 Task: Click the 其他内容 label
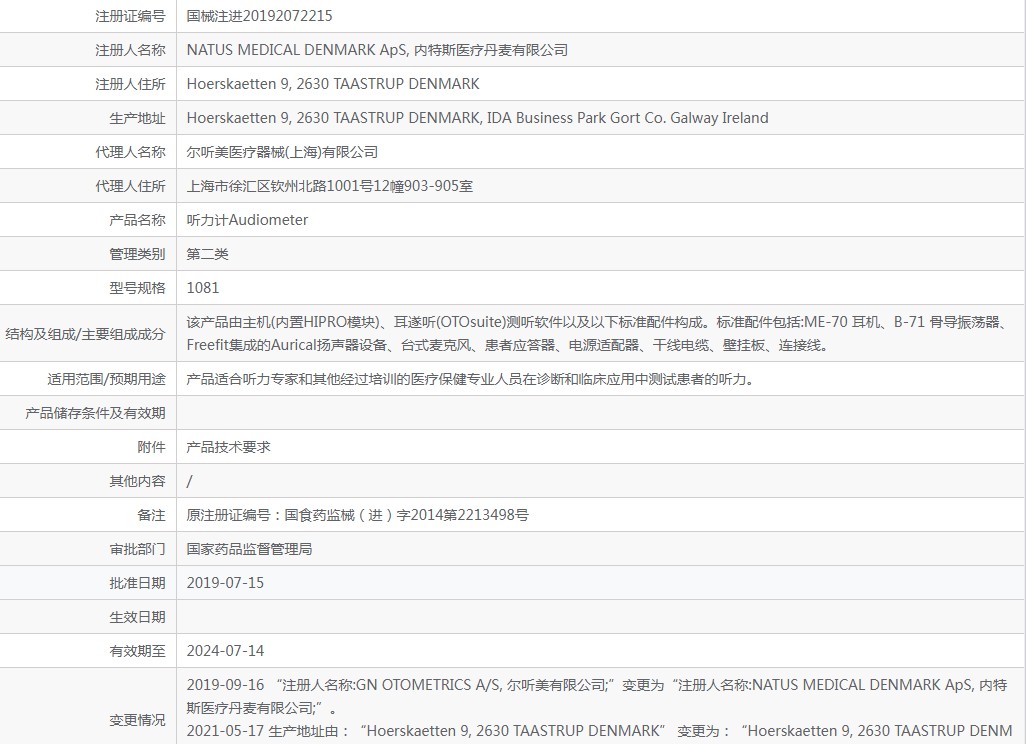137,482
